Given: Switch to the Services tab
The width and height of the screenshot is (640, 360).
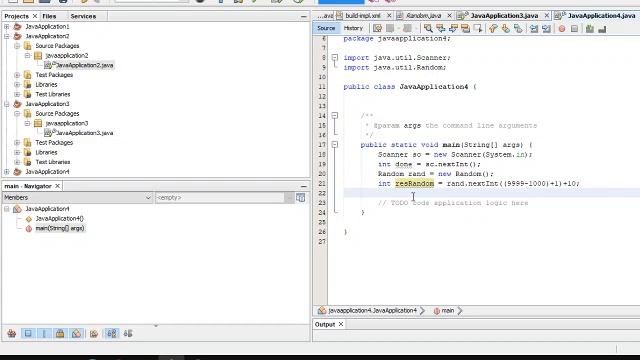Looking at the screenshot, I should pos(83,16).
